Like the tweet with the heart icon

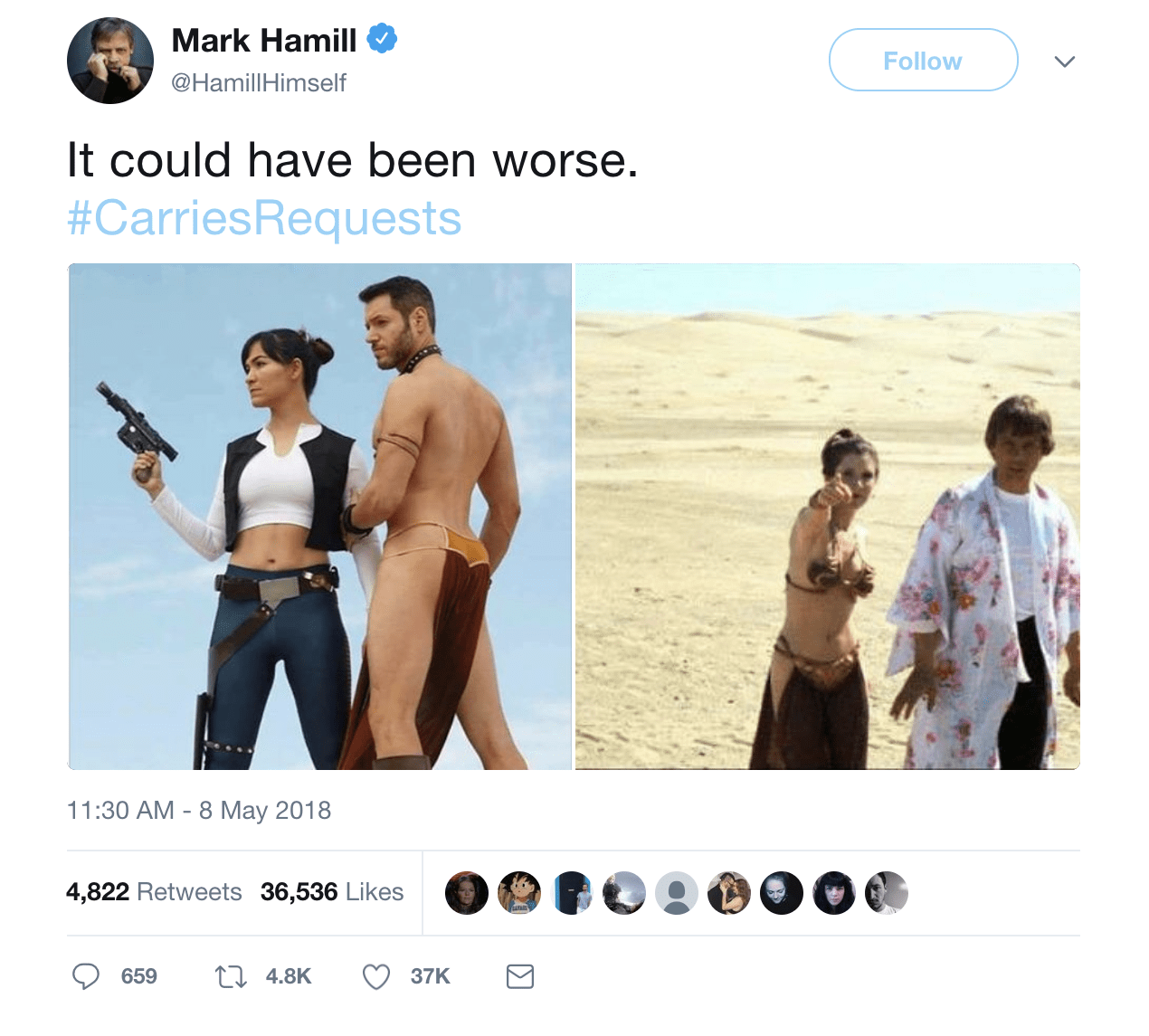pyautogui.click(x=376, y=976)
